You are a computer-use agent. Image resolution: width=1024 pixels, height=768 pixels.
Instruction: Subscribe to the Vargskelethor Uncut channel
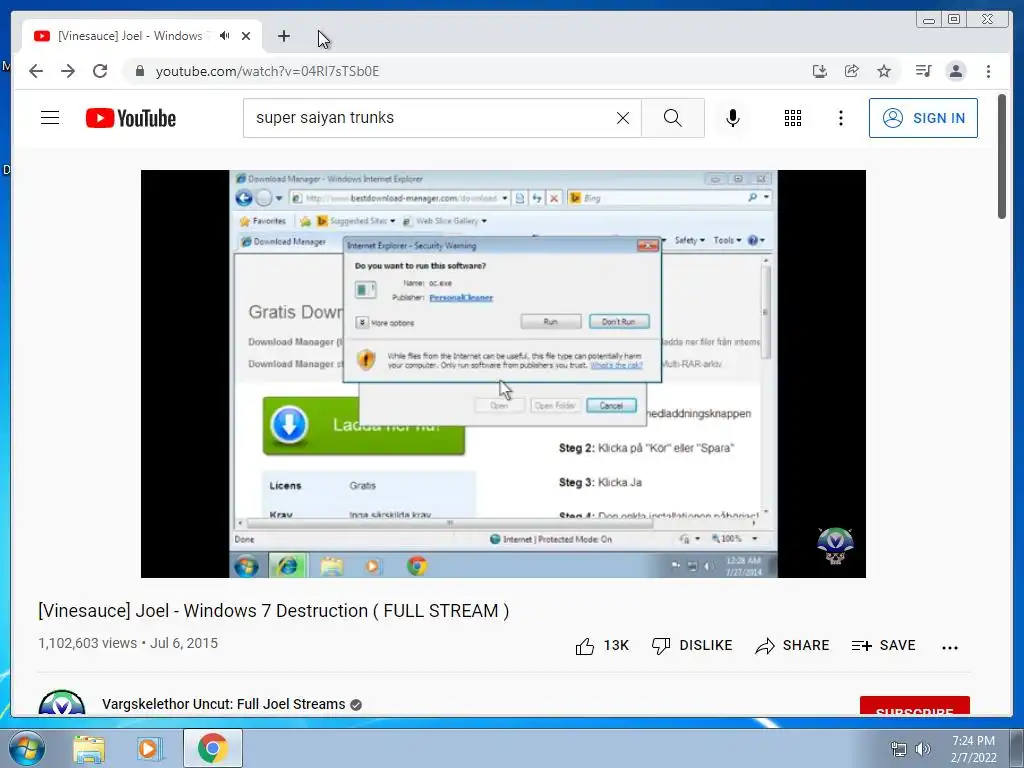pos(914,706)
